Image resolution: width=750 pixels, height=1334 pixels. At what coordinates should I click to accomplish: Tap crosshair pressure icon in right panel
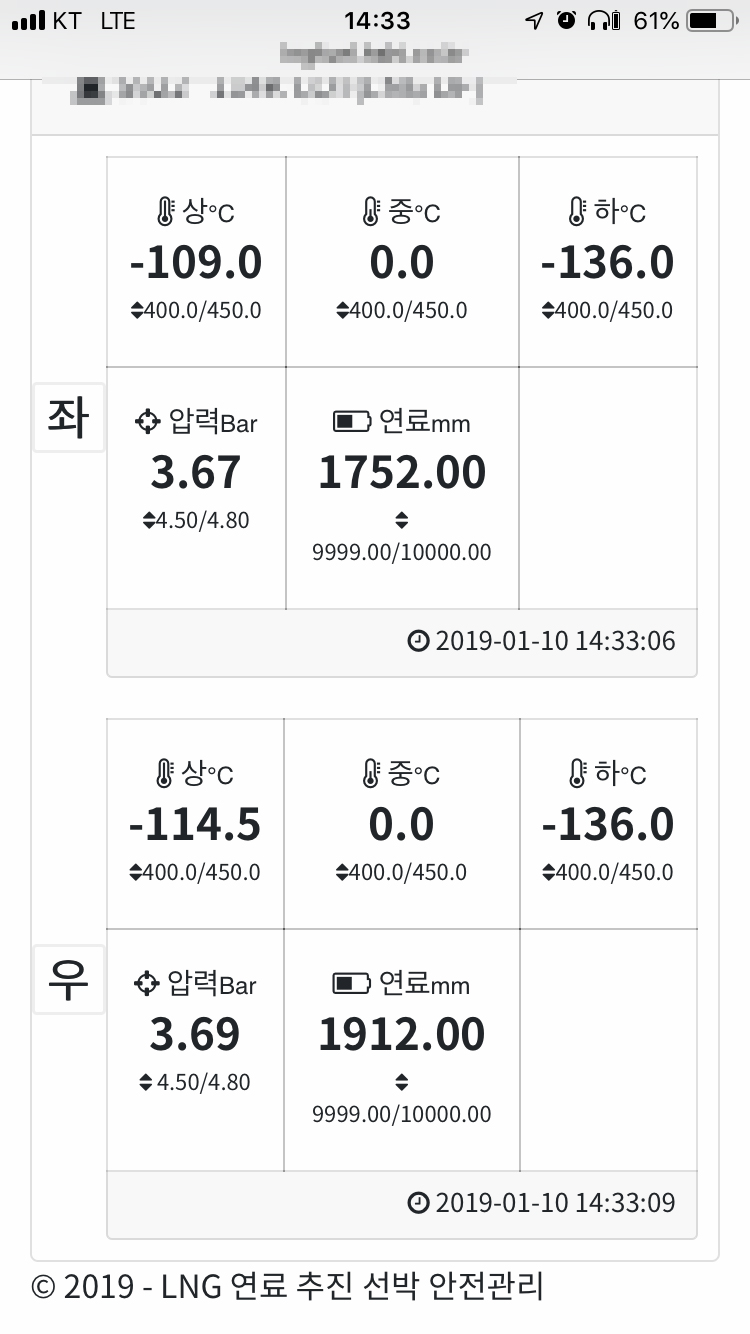click(x=147, y=984)
